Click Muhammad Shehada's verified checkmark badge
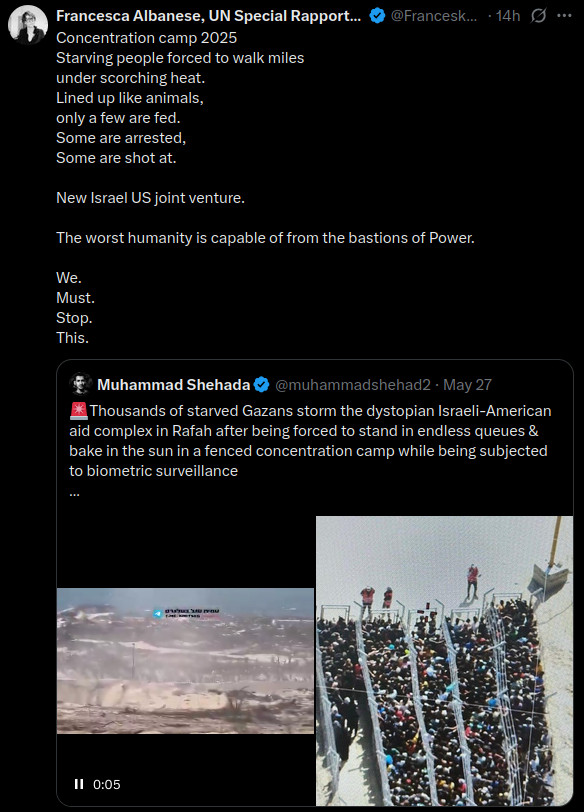Screen dimensions: 584x812 [262, 385]
